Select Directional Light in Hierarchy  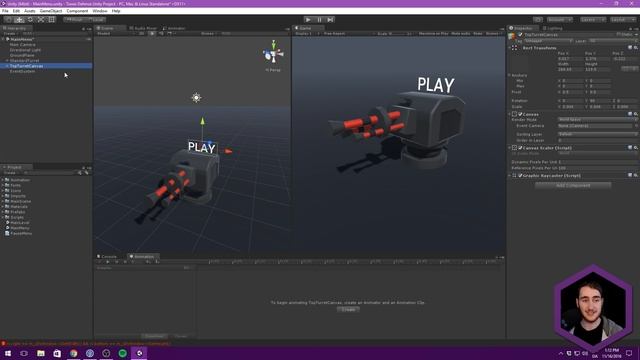pyautogui.click(x=25, y=50)
